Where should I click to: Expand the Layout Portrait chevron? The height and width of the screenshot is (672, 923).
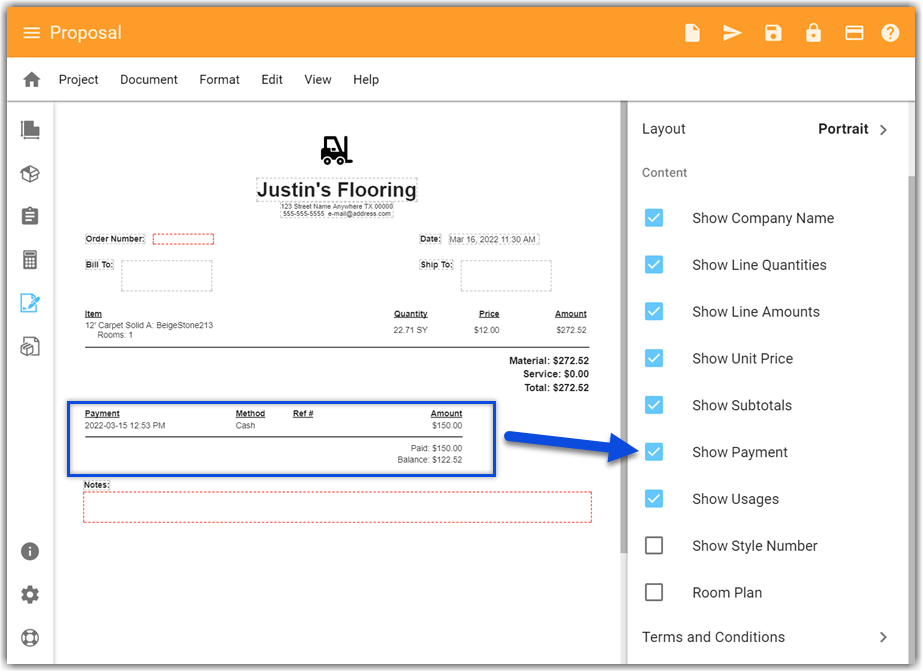883,129
